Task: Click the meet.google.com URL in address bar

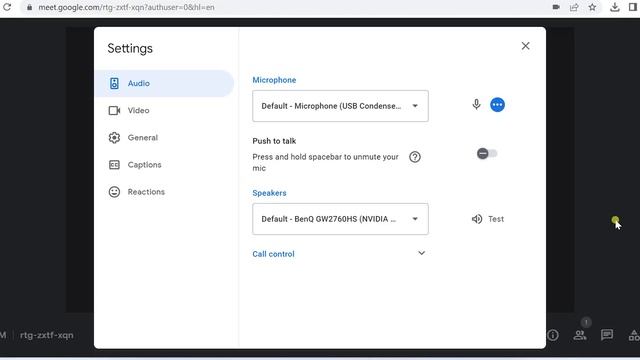Action: tap(126, 7)
